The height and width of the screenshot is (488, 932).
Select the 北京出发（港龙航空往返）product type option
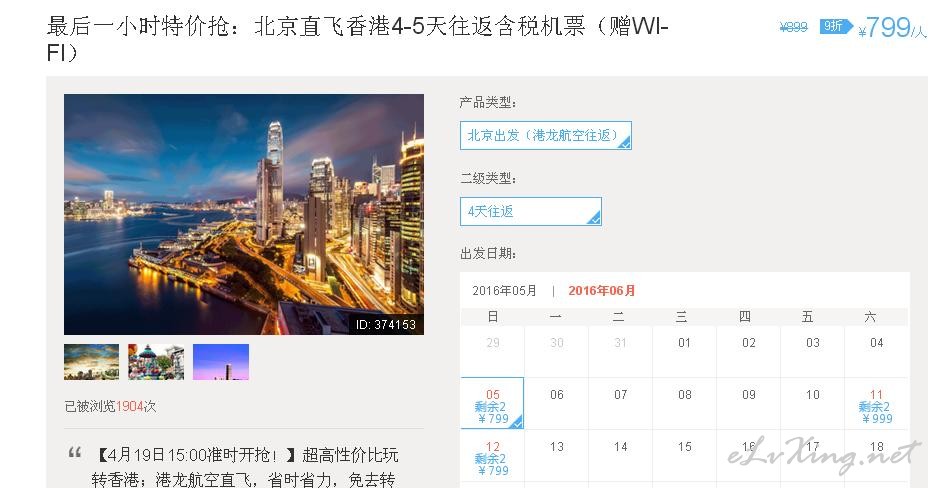[x=546, y=136]
